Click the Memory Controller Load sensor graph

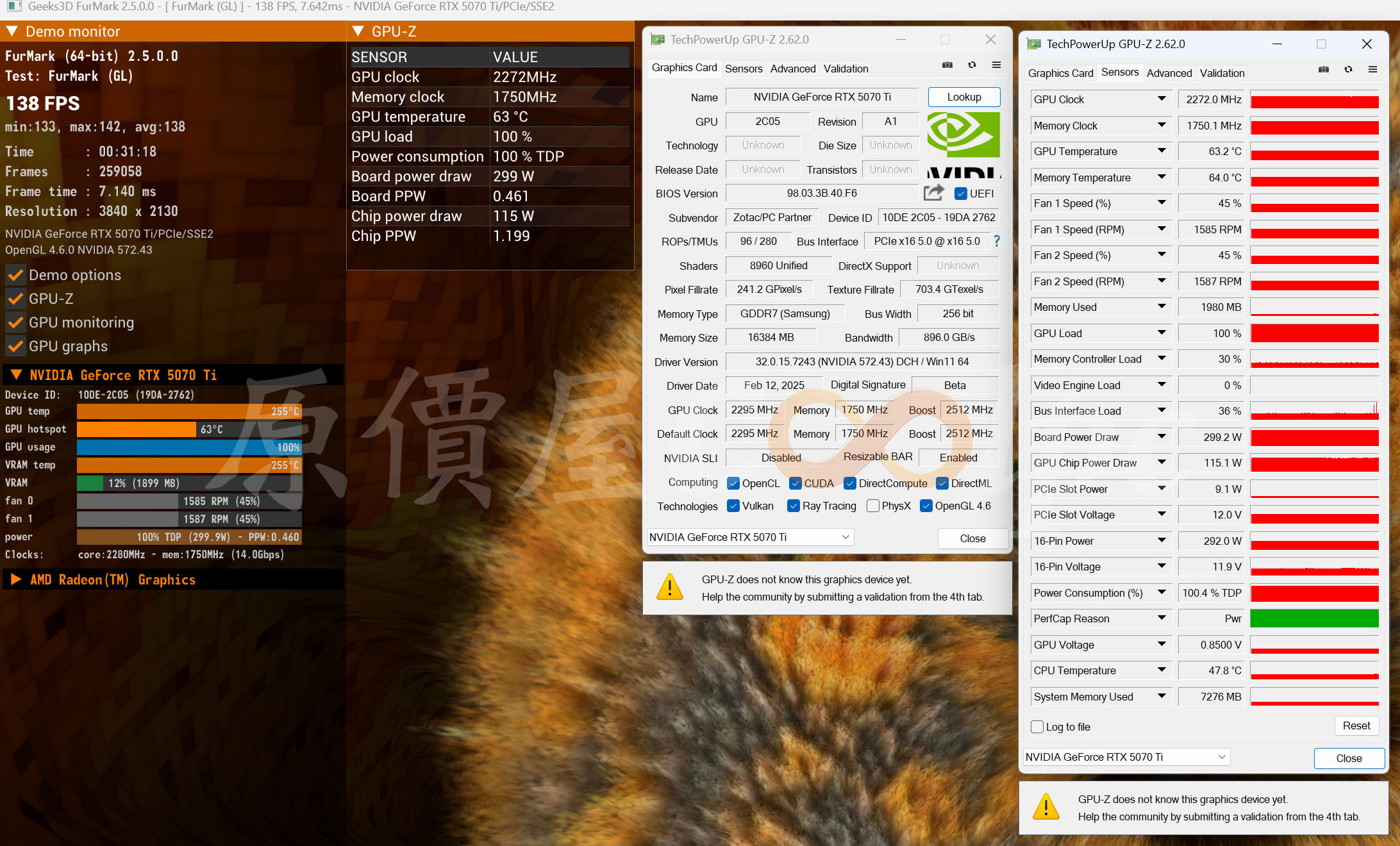point(1314,359)
